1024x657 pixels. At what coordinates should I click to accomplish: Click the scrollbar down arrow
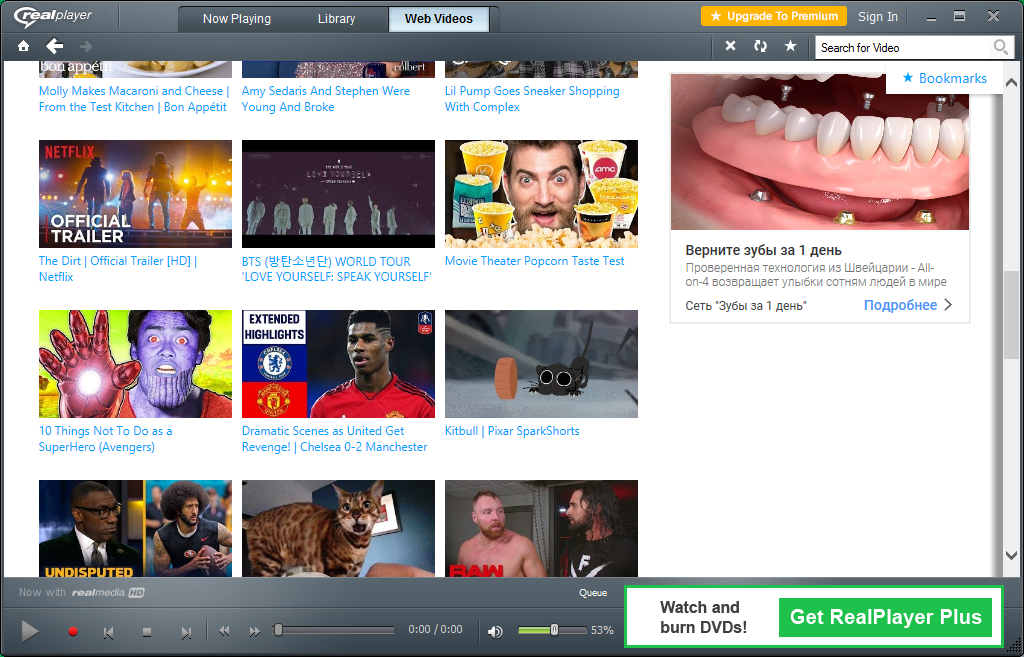point(1011,556)
